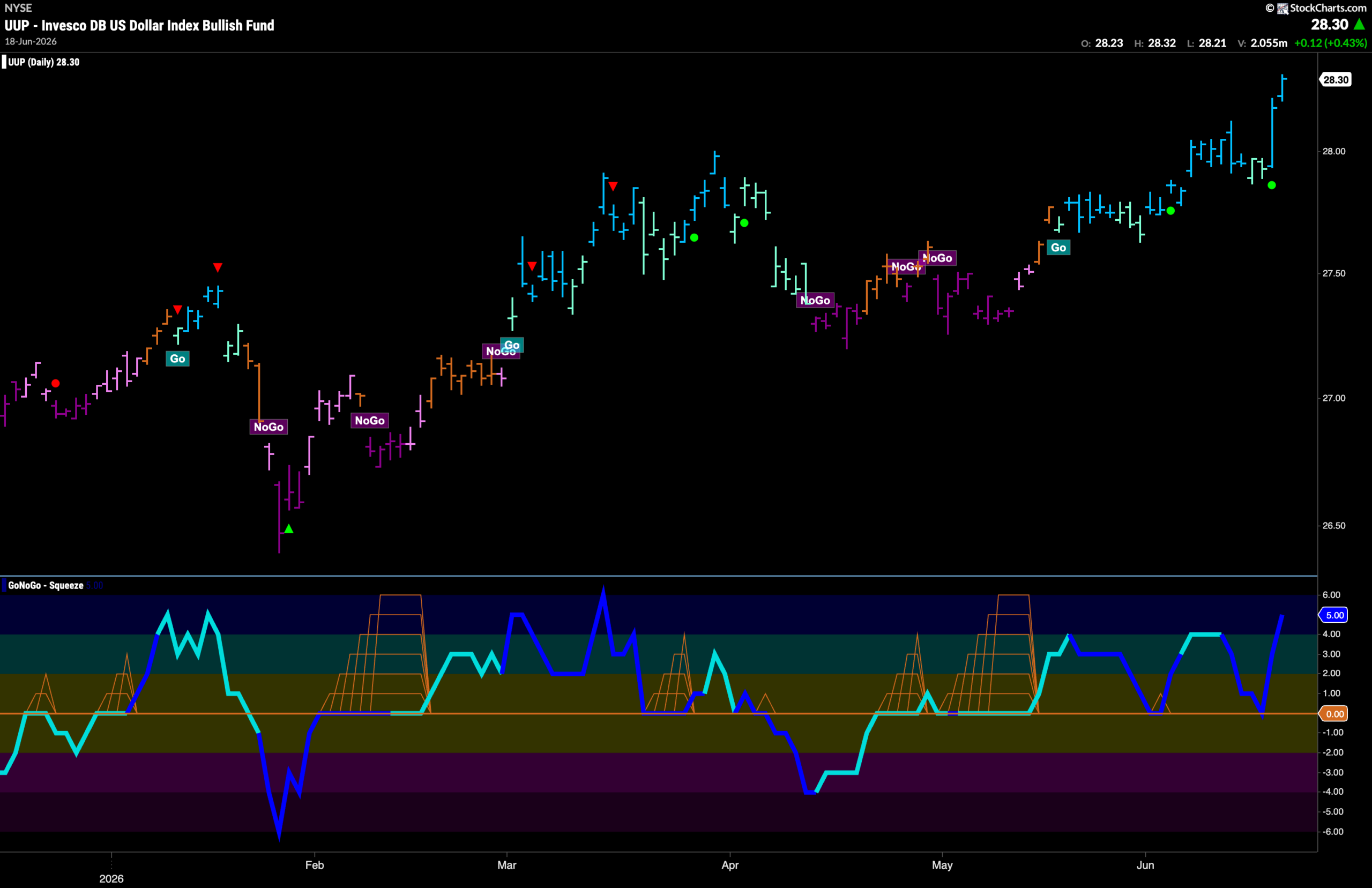This screenshot has height=888, width=1372.
Task: Select the NoGo label at the late-January drop
Action: [269, 427]
